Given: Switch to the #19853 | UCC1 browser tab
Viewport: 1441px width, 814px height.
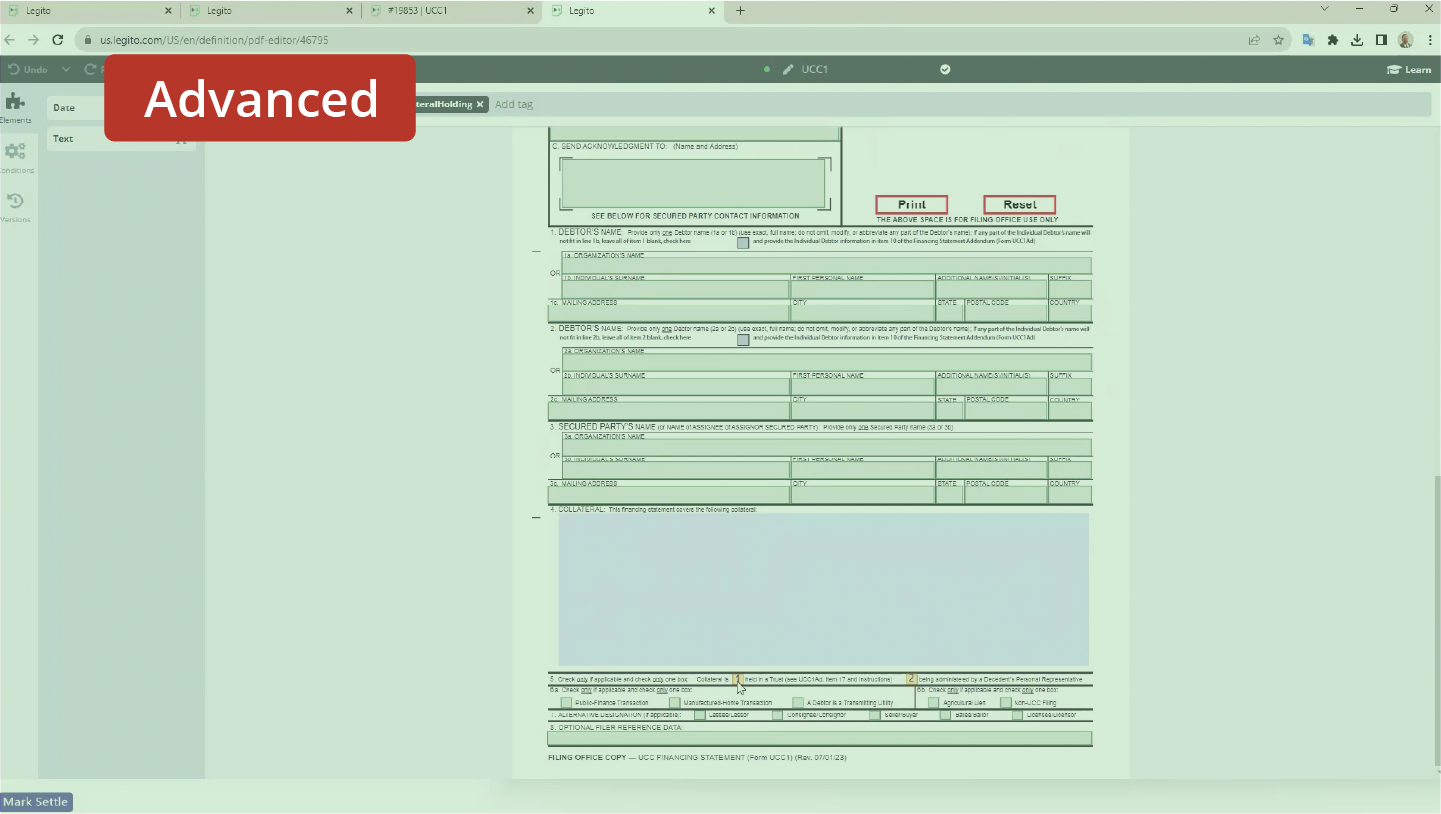Looking at the screenshot, I should tap(450, 11).
